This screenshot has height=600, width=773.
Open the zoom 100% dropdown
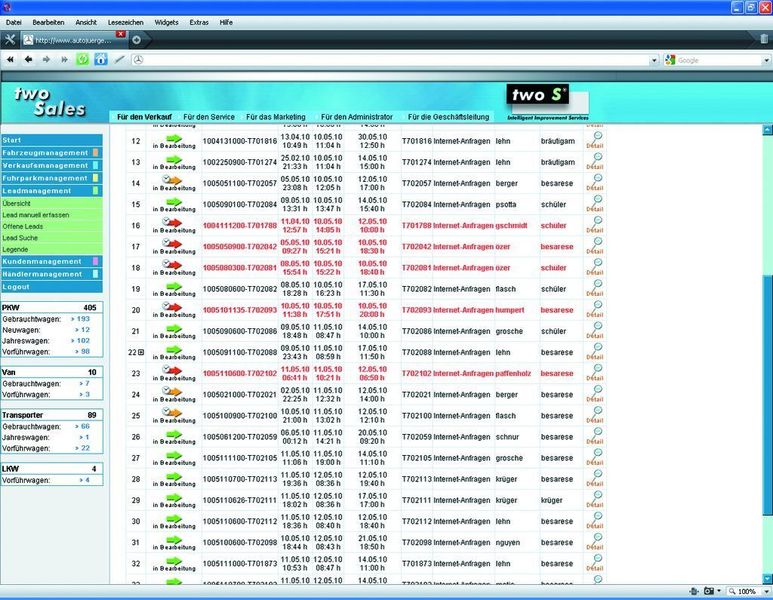[766, 591]
